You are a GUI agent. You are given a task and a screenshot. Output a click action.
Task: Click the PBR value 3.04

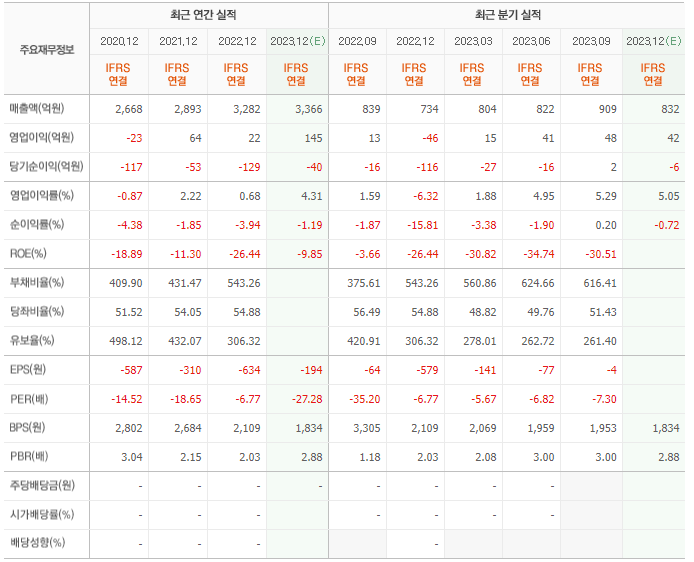click(132, 458)
